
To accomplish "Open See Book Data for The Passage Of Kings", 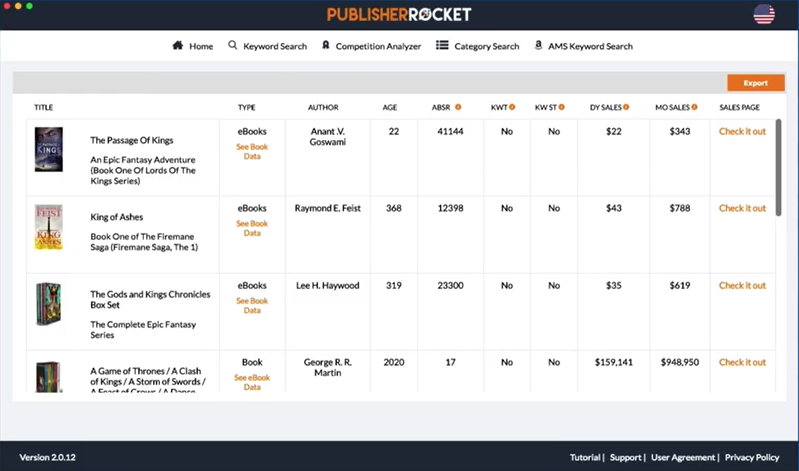I will [252, 151].
